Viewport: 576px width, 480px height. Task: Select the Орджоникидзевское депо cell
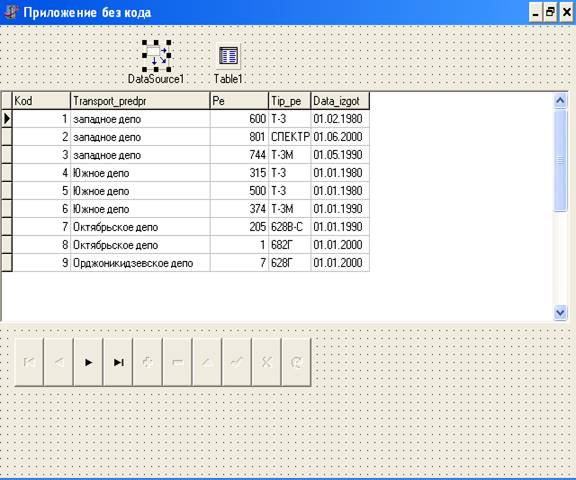(x=140, y=263)
